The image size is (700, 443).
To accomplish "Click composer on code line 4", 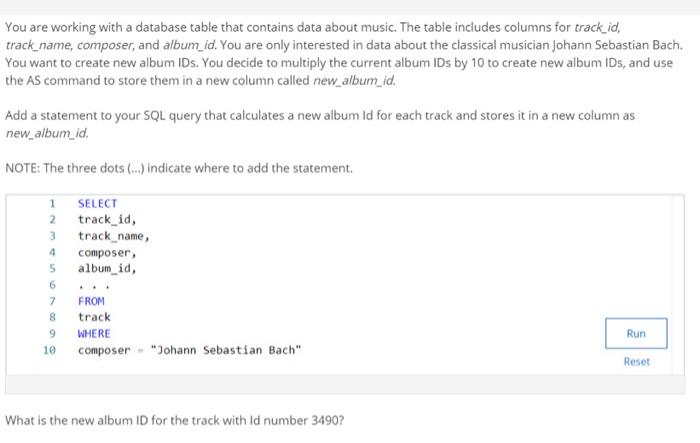I will (107, 252).
